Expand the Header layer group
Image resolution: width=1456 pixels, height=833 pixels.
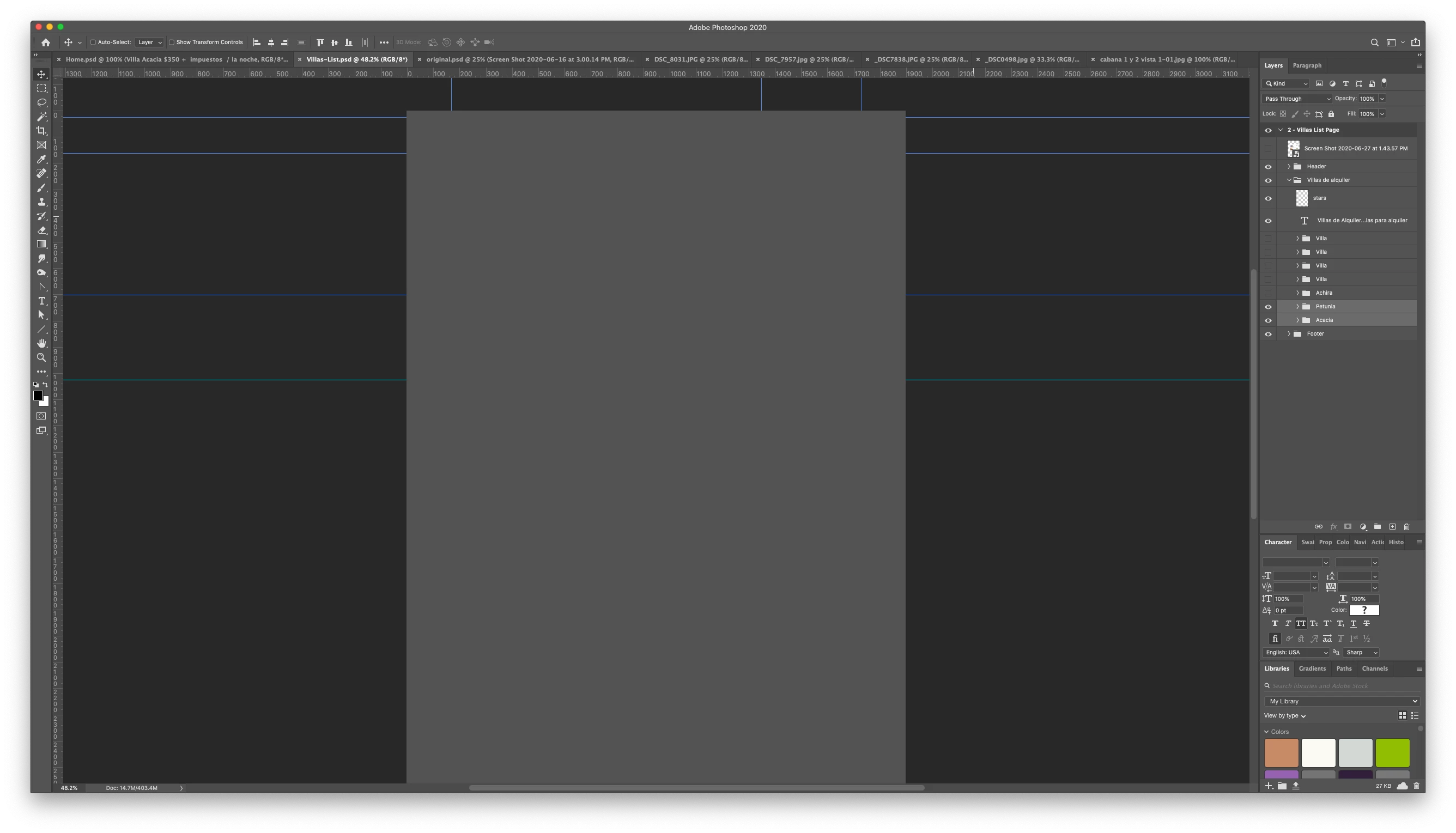tap(1288, 167)
